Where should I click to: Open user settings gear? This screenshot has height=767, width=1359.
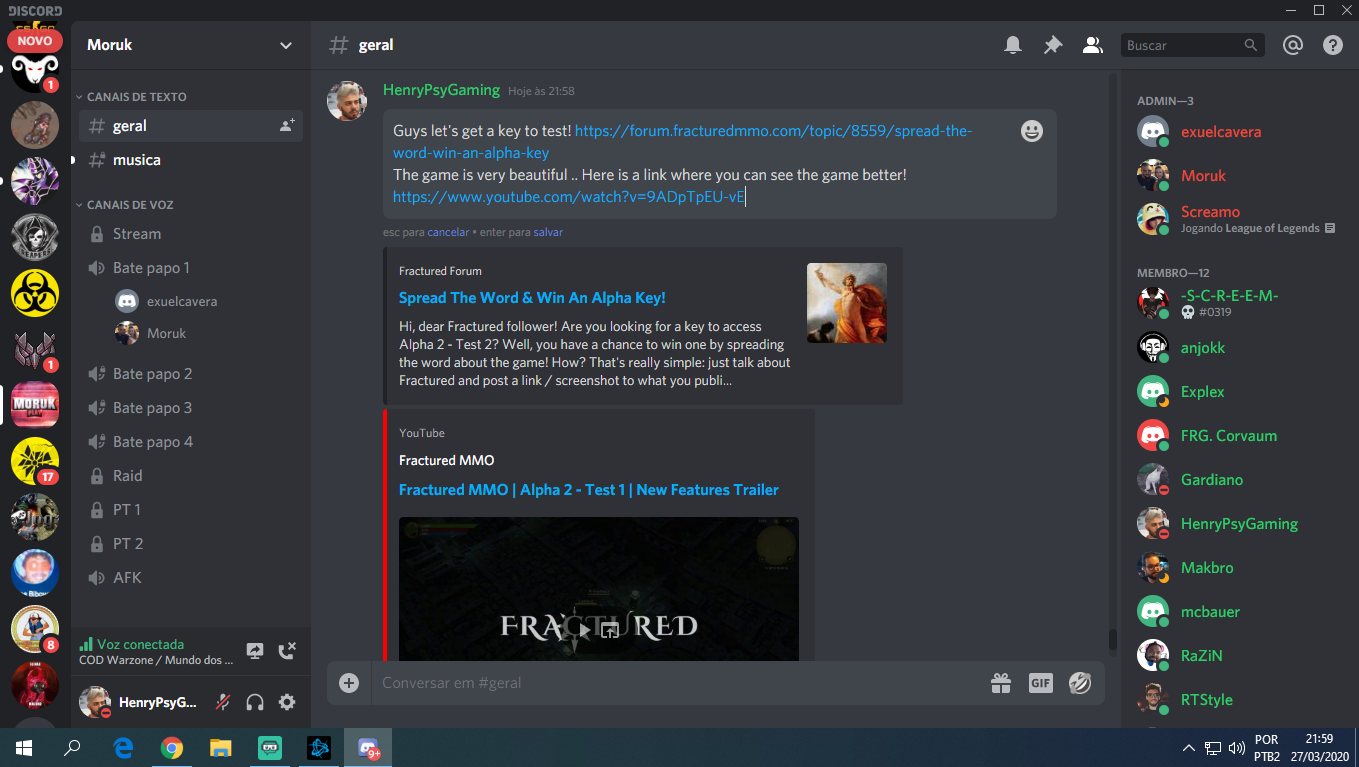tap(287, 702)
